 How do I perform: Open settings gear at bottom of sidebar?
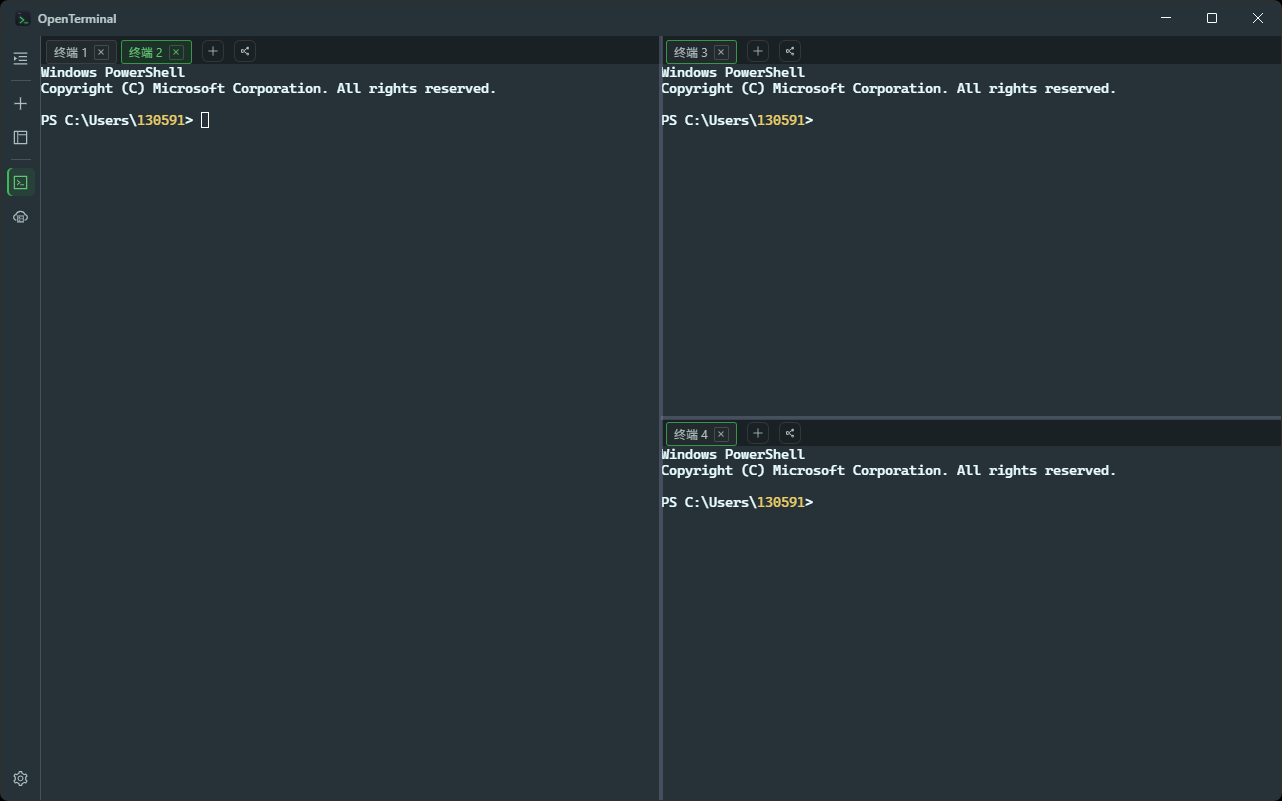(x=20, y=778)
